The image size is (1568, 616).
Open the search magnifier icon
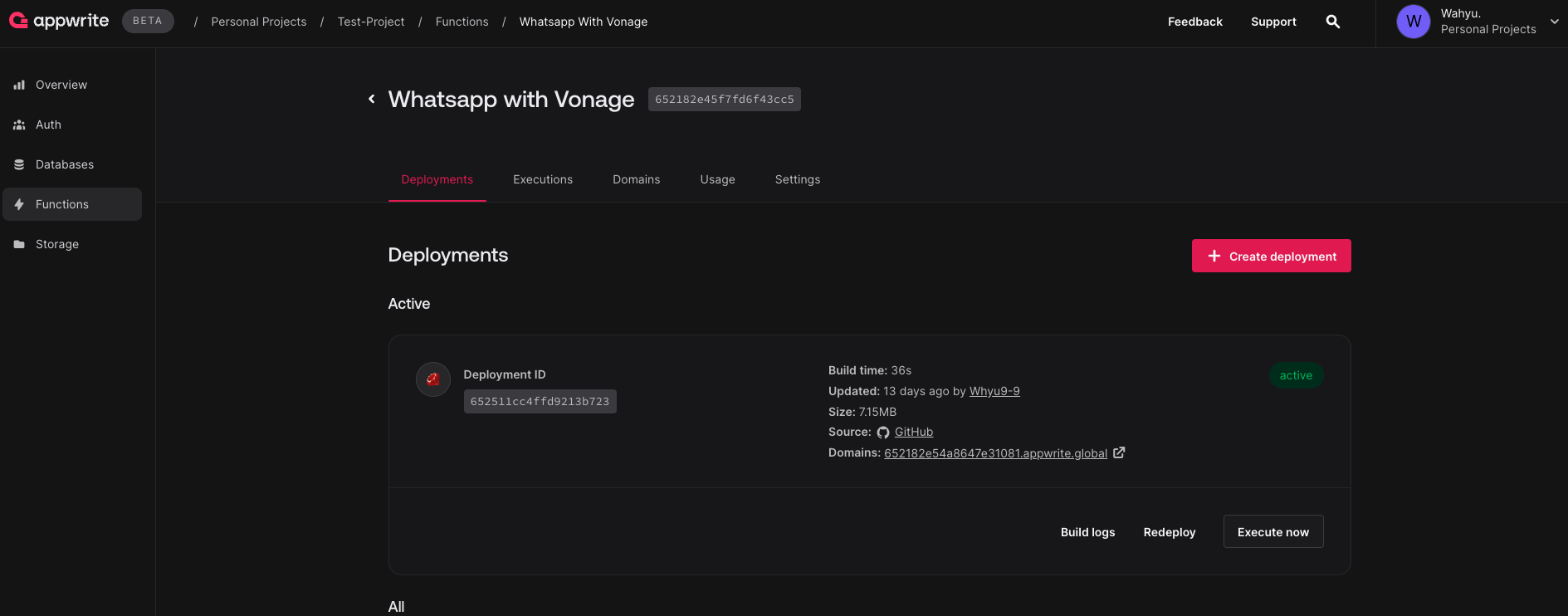(x=1332, y=22)
